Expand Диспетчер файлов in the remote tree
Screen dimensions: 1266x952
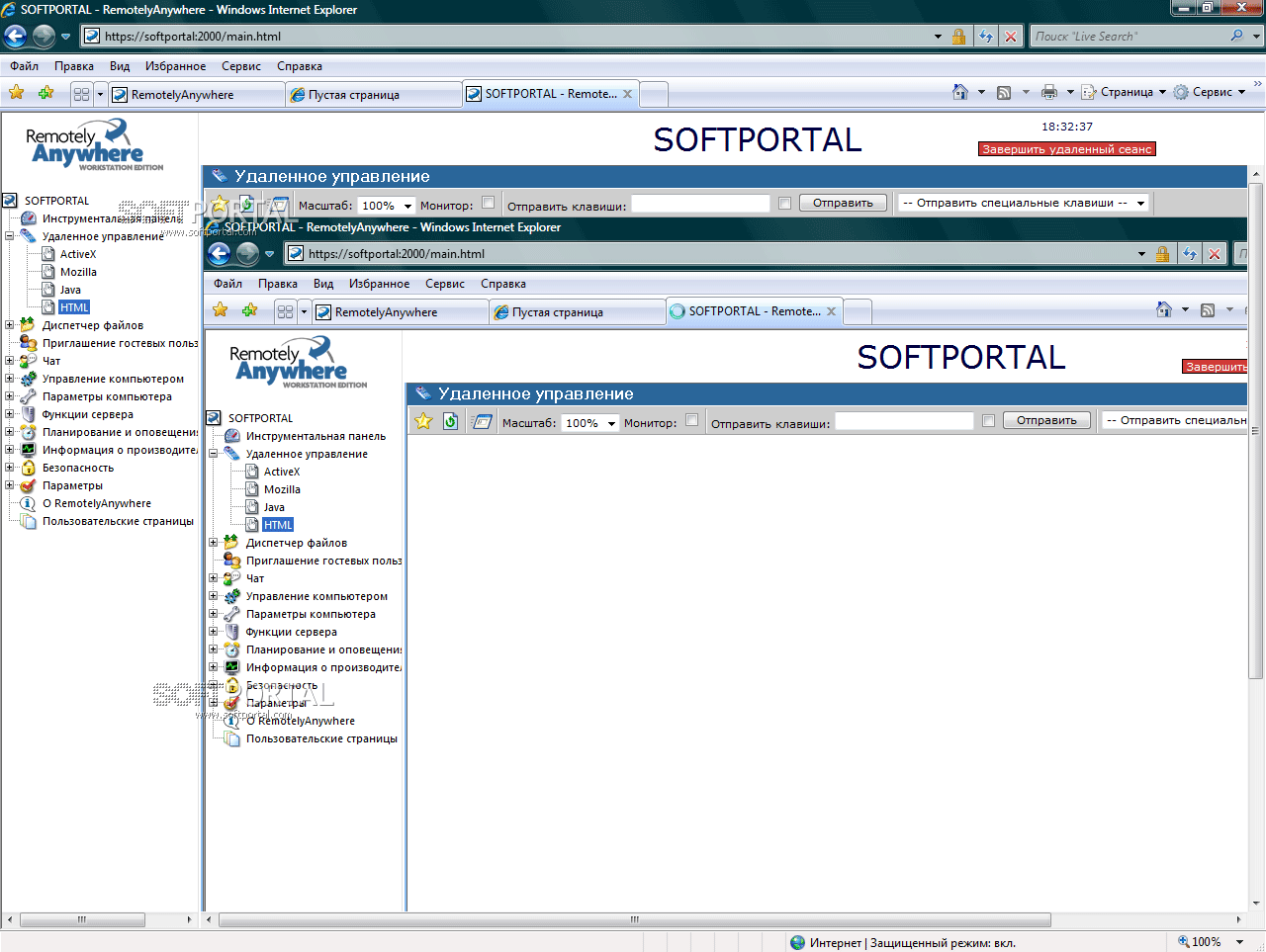pyautogui.click(x=213, y=542)
